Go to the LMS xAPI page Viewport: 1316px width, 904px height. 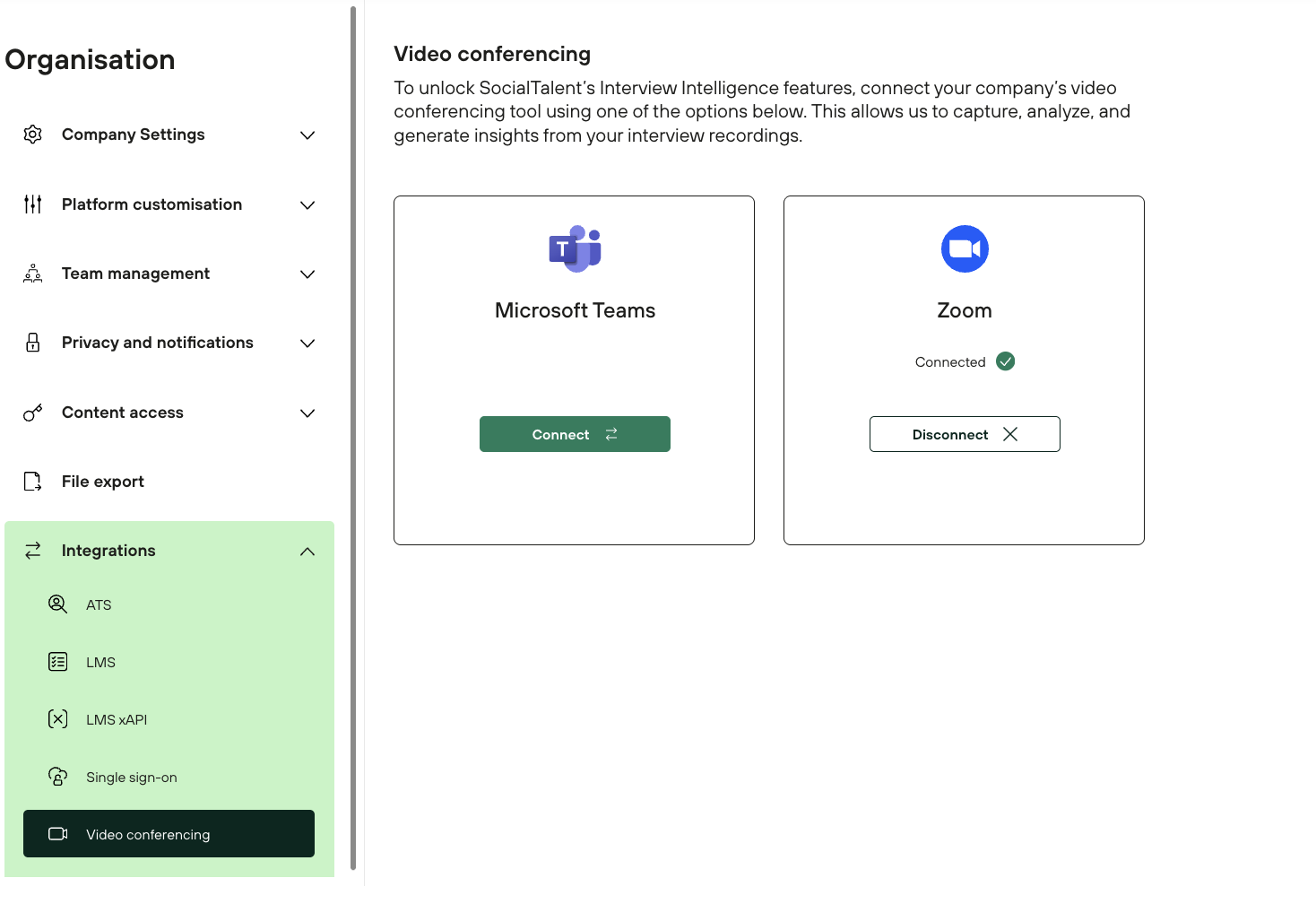pos(169,719)
